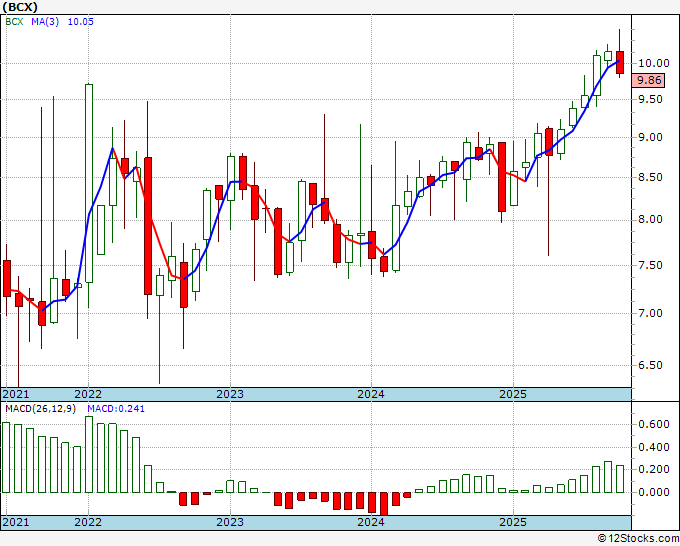This screenshot has height=546, width=680.
Task: Click the 8.00 price axis label
Action: coord(651,219)
